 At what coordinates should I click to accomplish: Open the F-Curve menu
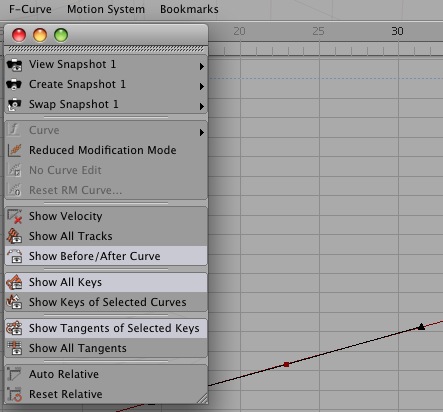(x=30, y=9)
